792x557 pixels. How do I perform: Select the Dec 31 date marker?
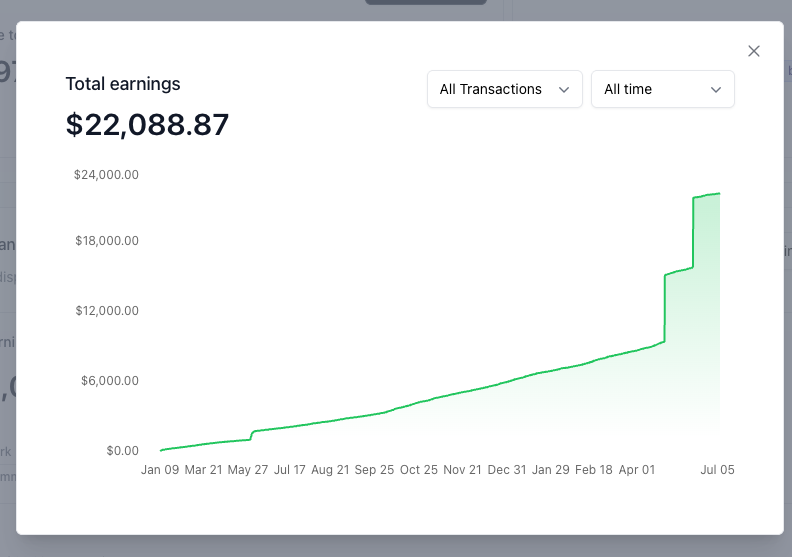click(507, 470)
